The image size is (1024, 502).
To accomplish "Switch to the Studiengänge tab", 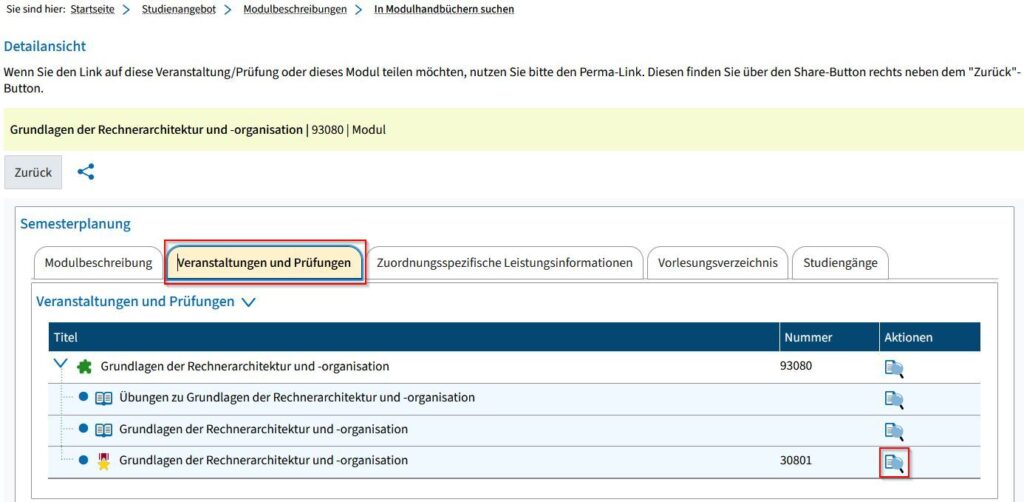I will [840, 263].
